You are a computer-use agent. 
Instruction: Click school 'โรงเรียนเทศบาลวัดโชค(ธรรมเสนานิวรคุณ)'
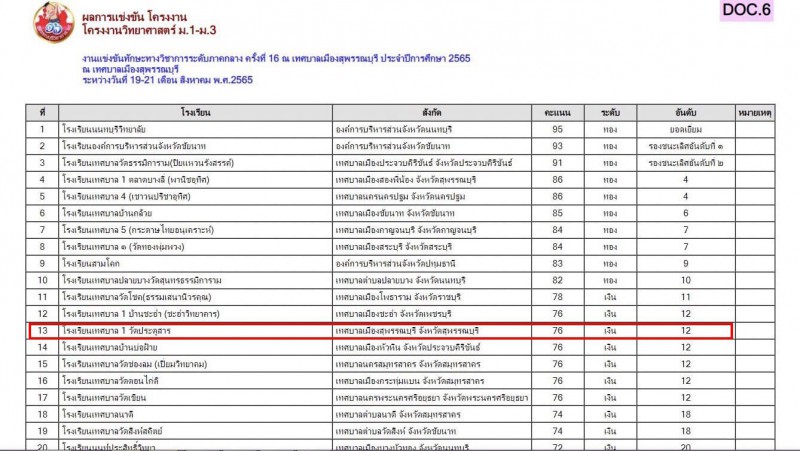pos(137,297)
